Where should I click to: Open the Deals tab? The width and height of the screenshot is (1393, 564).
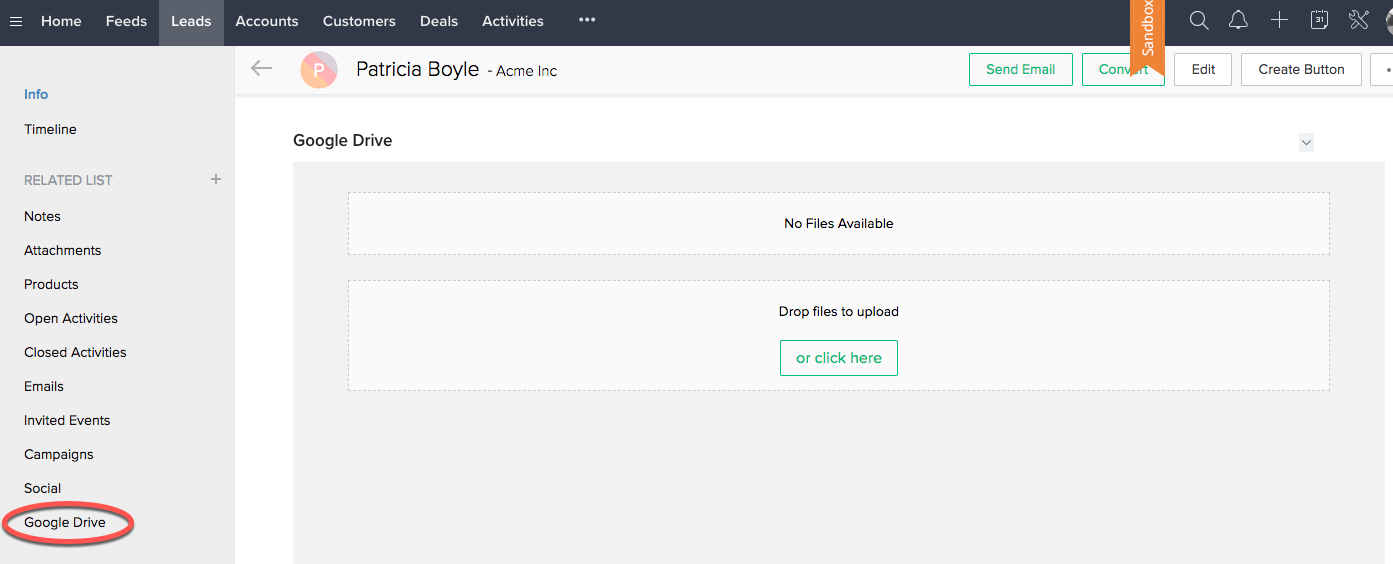[439, 21]
